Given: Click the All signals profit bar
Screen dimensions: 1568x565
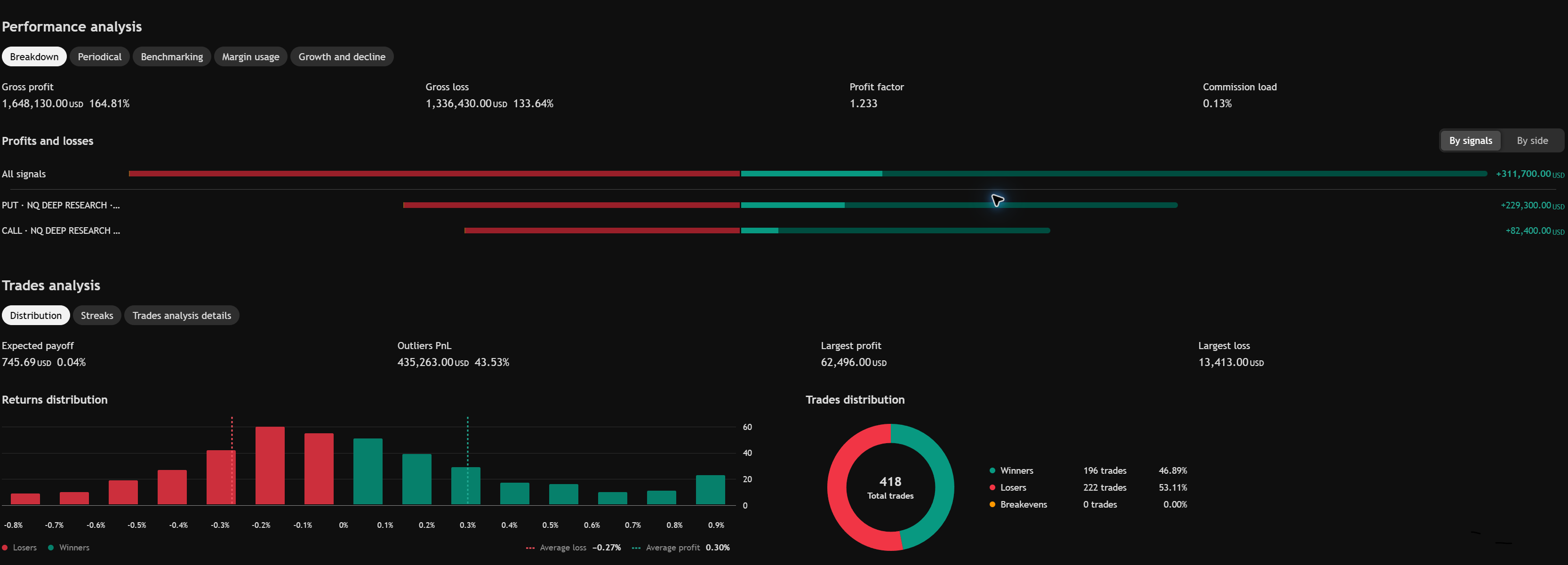Looking at the screenshot, I should tap(1114, 174).
